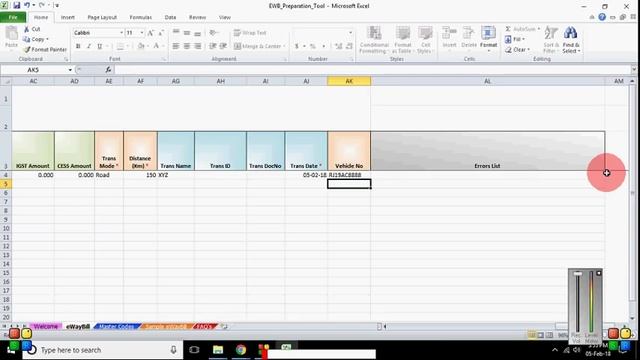The width and height of the screenshot is (640, 360).
Task: Open the Format cells menu
Action: 488,38
